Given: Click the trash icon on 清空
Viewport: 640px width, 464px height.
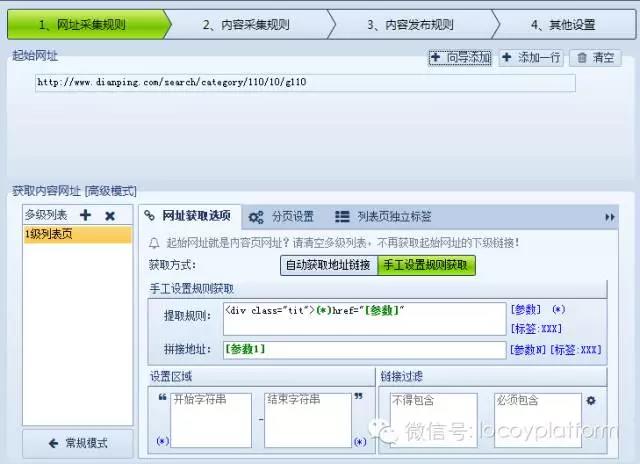Looking at the screenshot, I should click(x=582, y=58).
